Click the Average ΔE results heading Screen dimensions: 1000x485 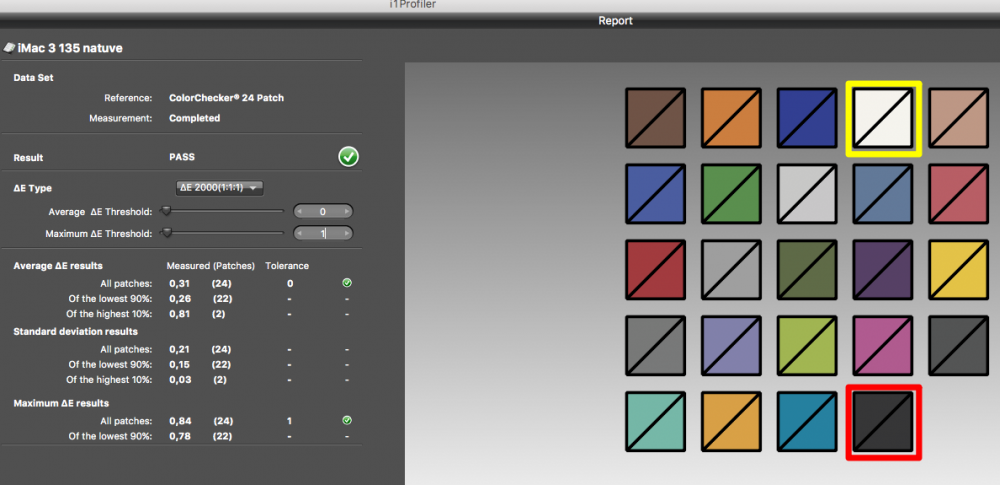(58, 265)
